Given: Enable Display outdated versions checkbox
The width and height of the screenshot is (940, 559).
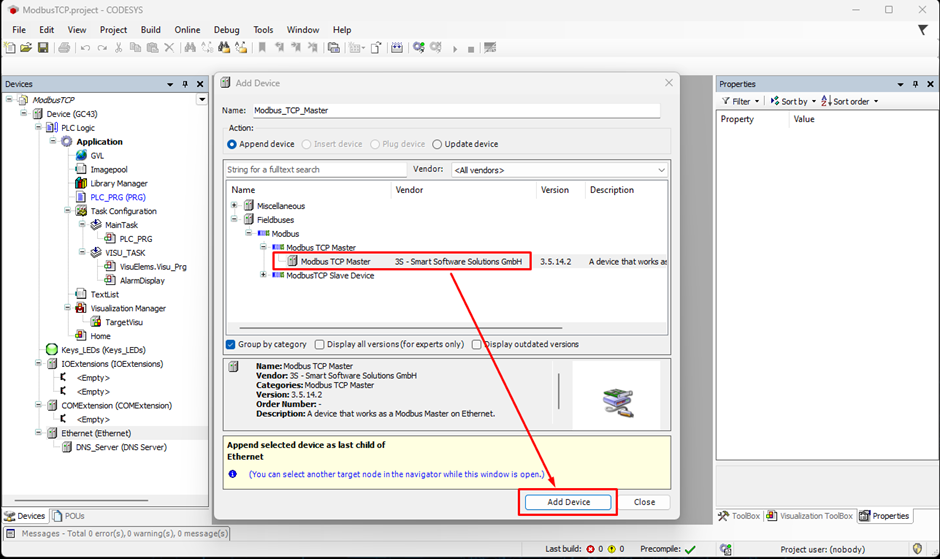Looking at the screenshot, I should coord(477,344).
